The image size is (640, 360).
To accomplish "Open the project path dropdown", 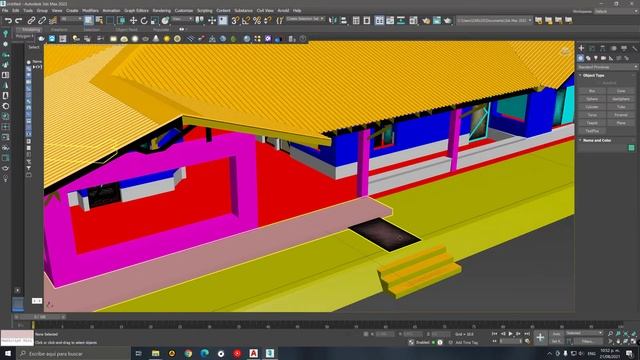I will click(494, 20).
